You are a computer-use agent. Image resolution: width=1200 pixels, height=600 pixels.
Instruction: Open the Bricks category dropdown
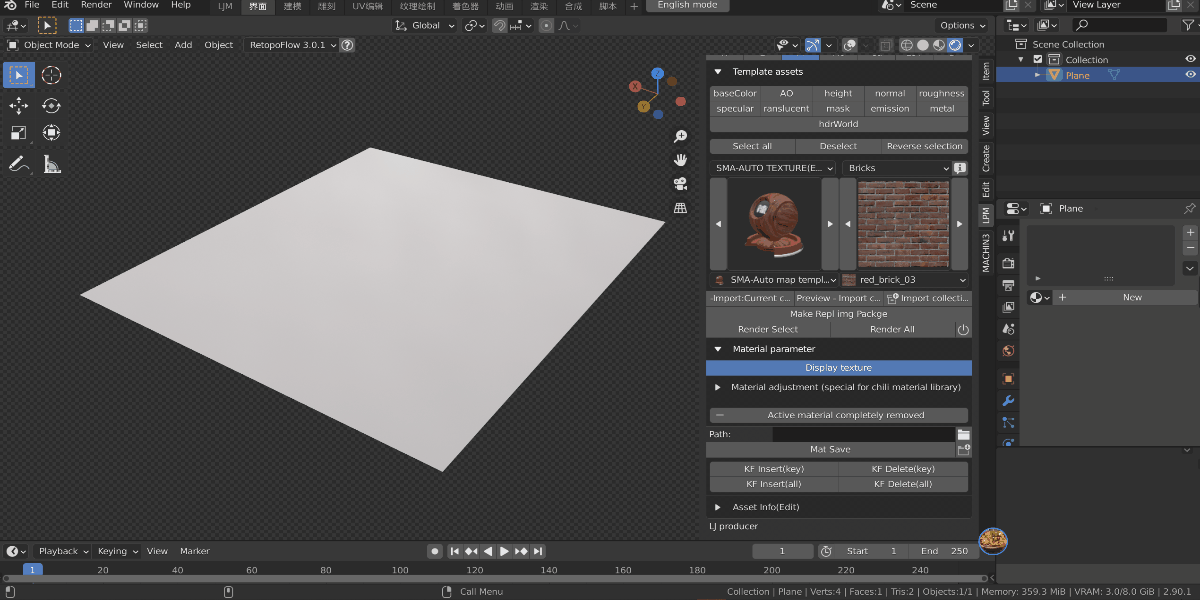pyautogui.click(x=896, y=168)
